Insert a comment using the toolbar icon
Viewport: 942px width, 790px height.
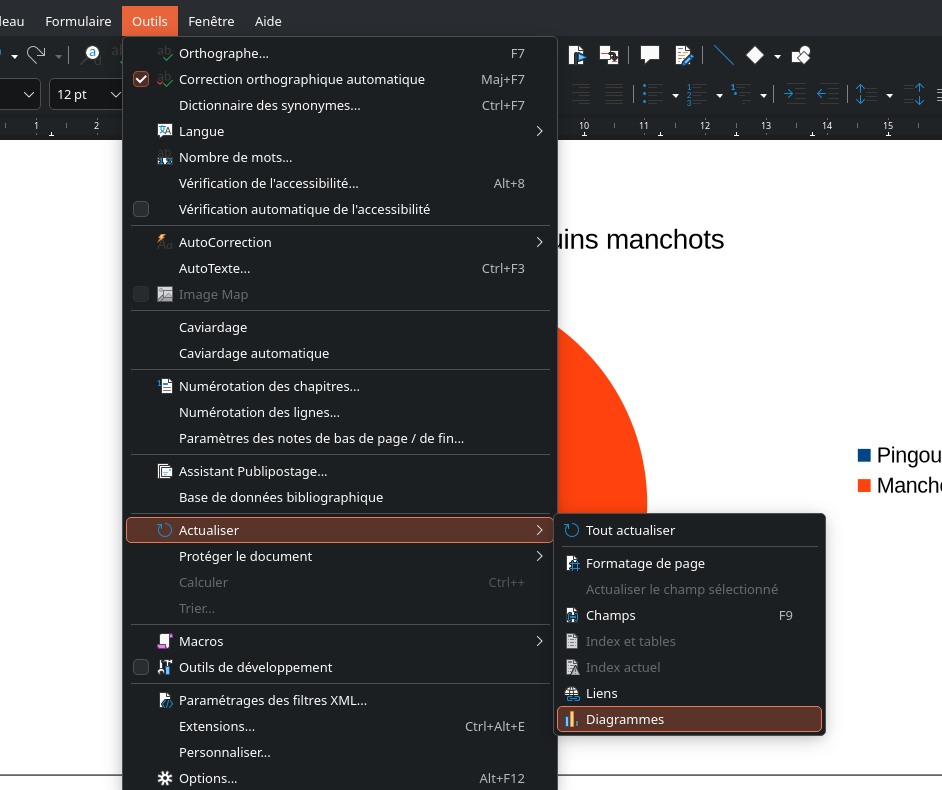pos(650,54)
